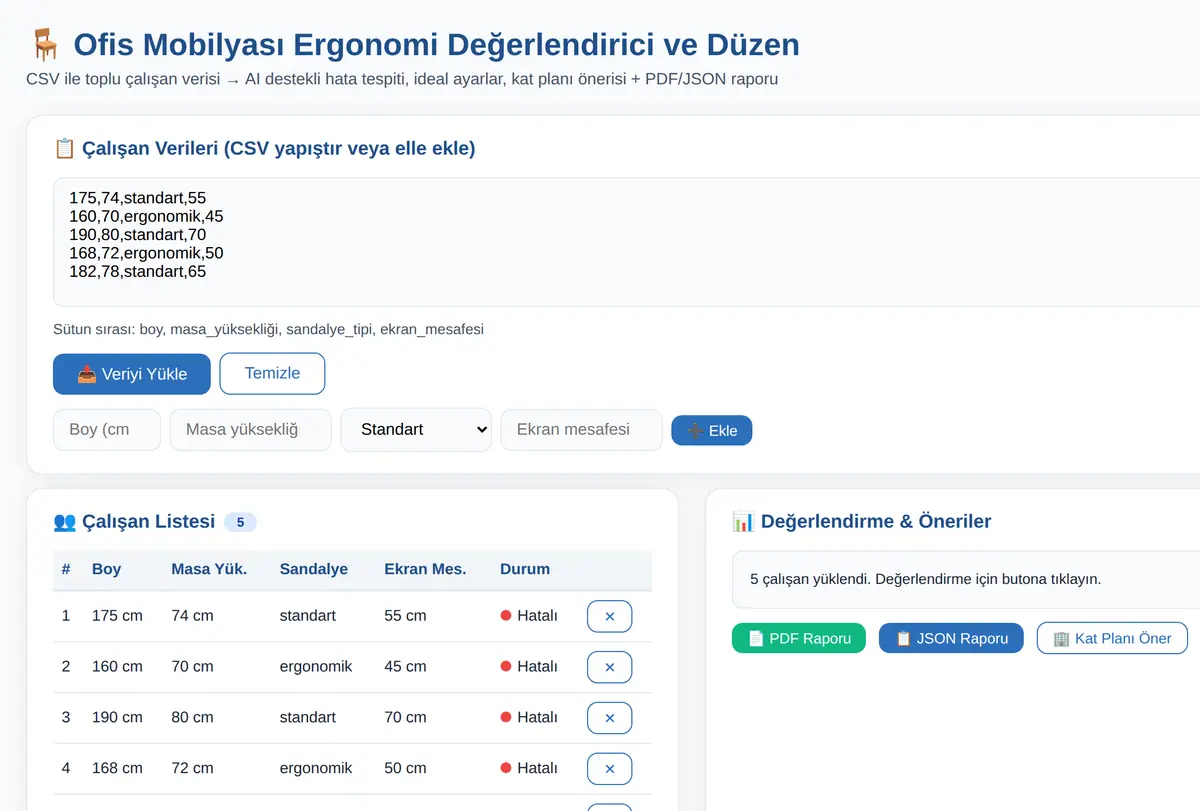
Task: Click the # column header
Action: [x=66, y=569]
